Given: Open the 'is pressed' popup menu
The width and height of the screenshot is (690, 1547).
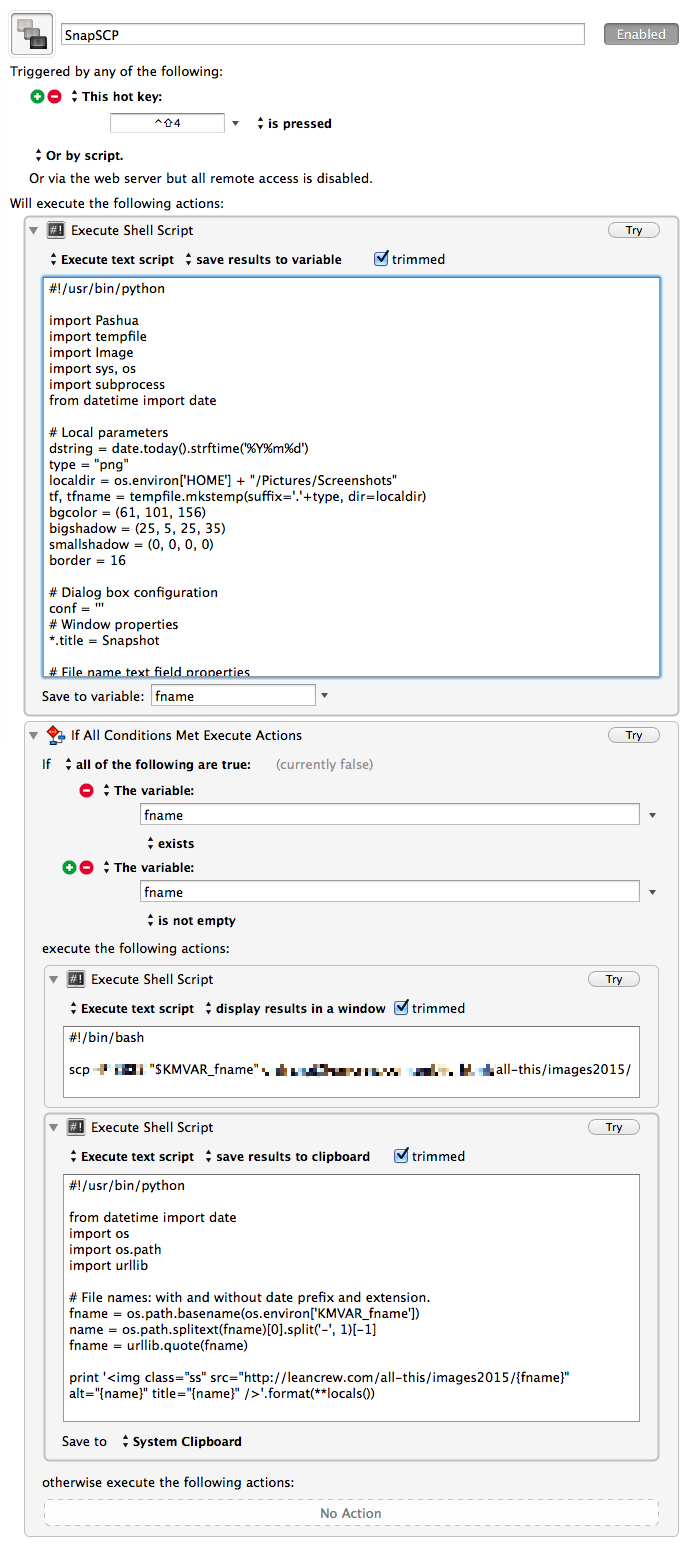Looking at the screenshot, I should (294, 124).
